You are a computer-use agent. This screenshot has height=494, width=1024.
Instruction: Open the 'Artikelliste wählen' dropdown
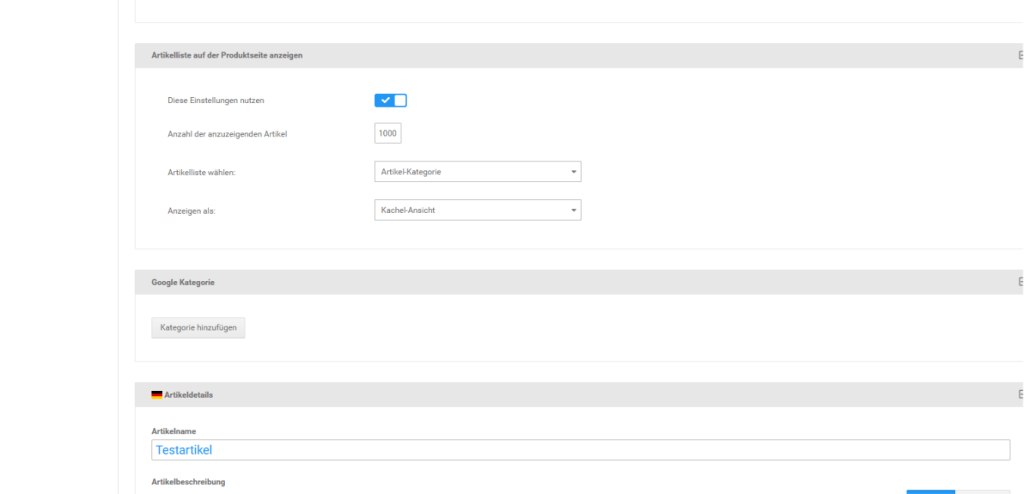click(x=477, y=172)
